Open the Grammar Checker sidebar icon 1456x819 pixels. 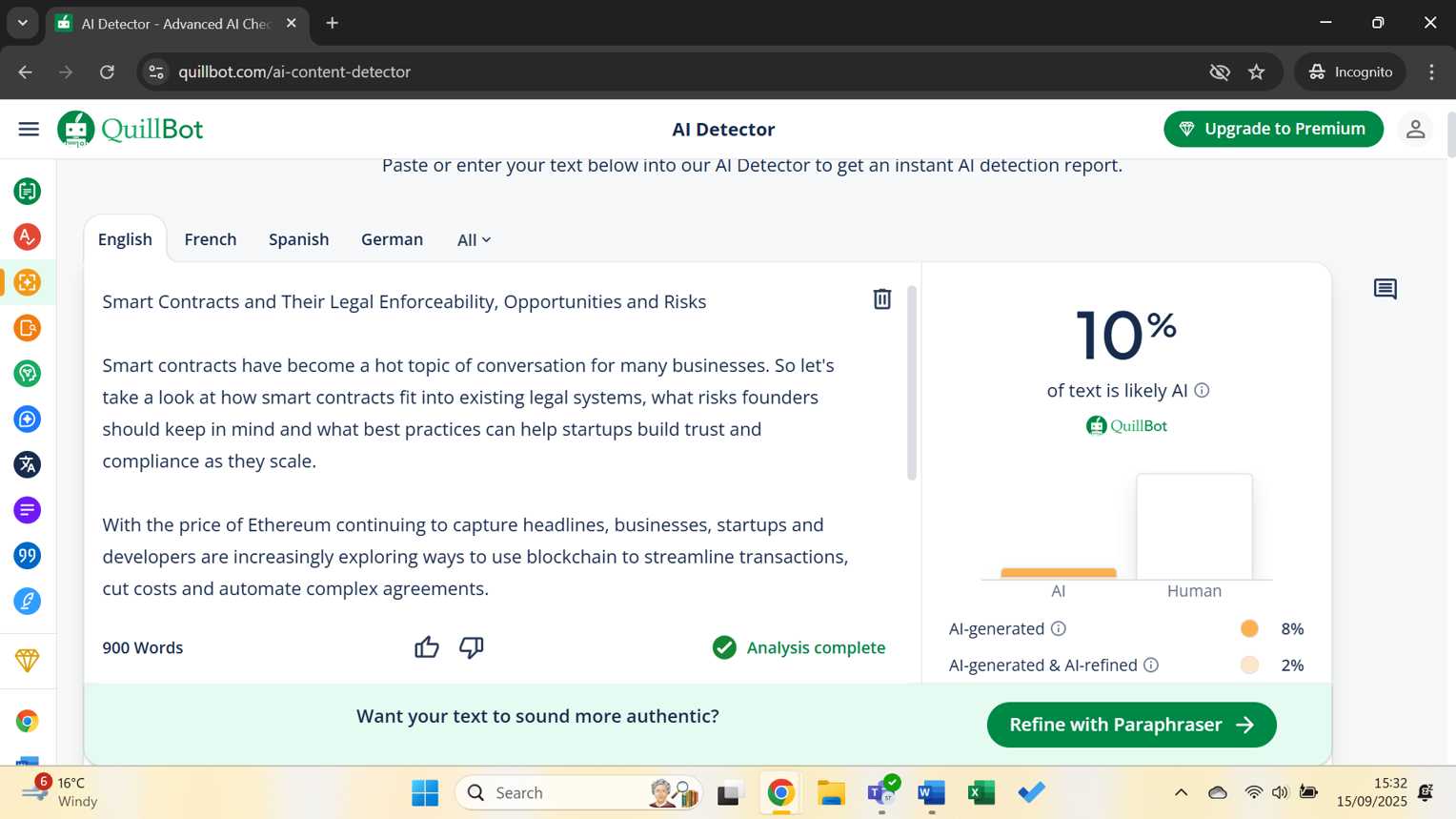[x=28, y=236]
